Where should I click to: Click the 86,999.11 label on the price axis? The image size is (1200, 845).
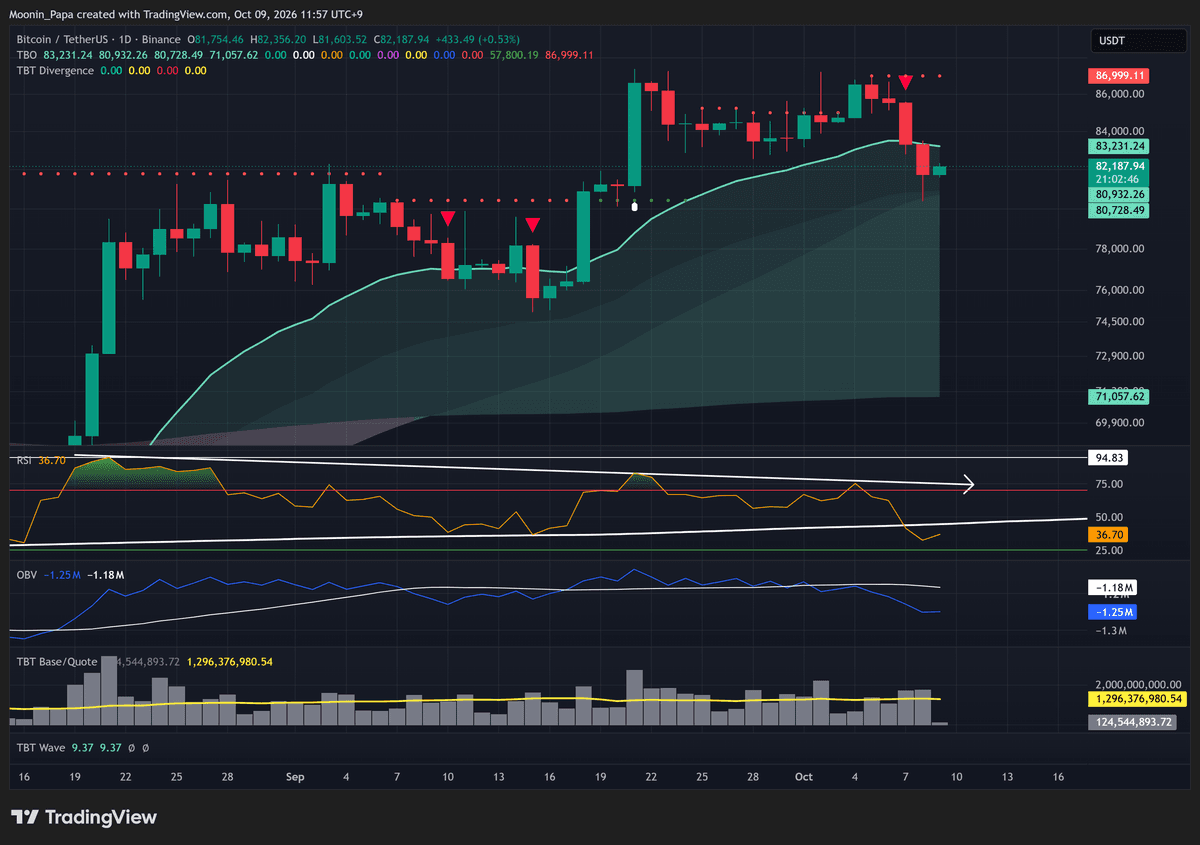coord(1120,76)
